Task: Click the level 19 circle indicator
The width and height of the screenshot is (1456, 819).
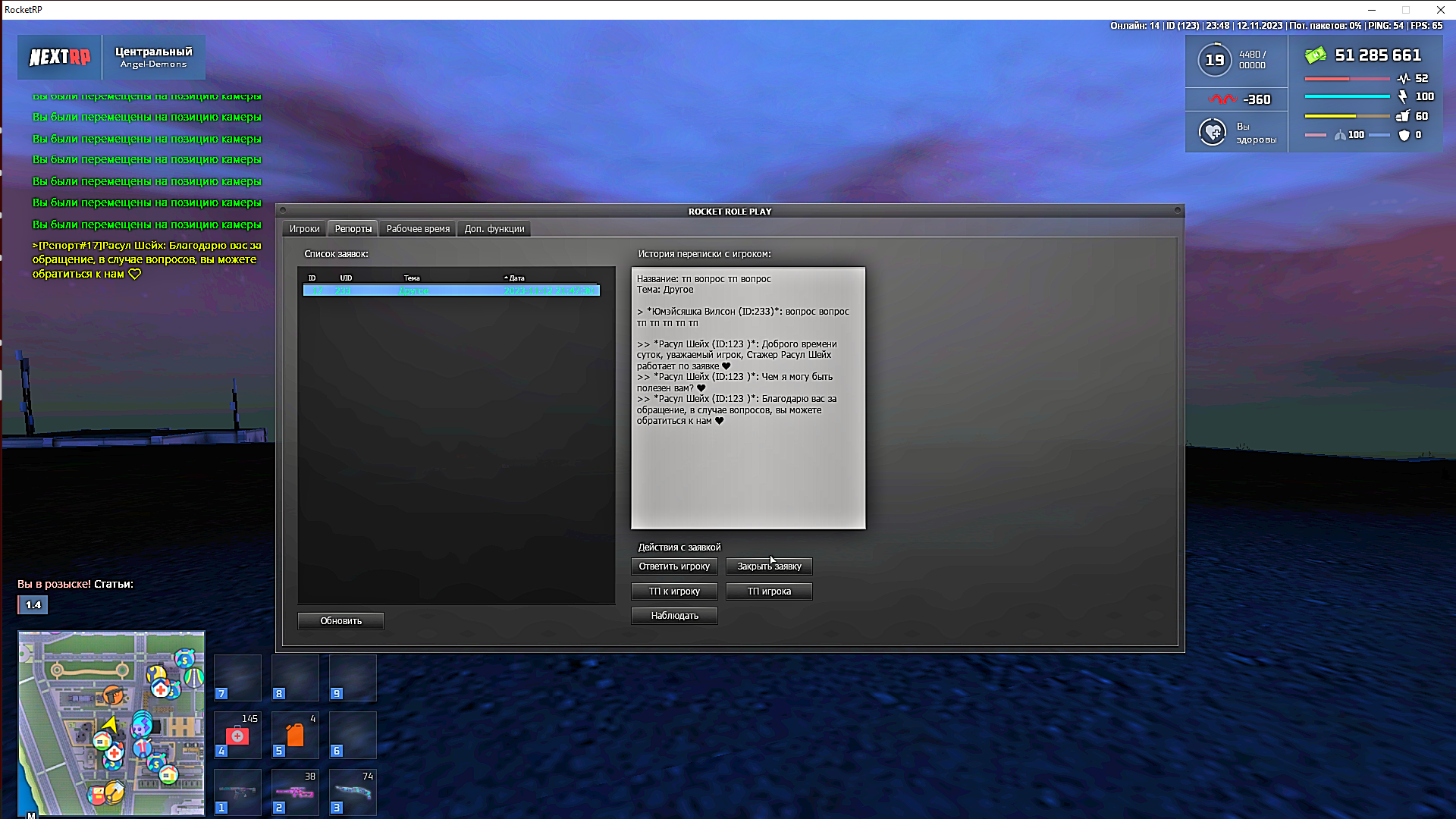Action: tap(1215, 60)
